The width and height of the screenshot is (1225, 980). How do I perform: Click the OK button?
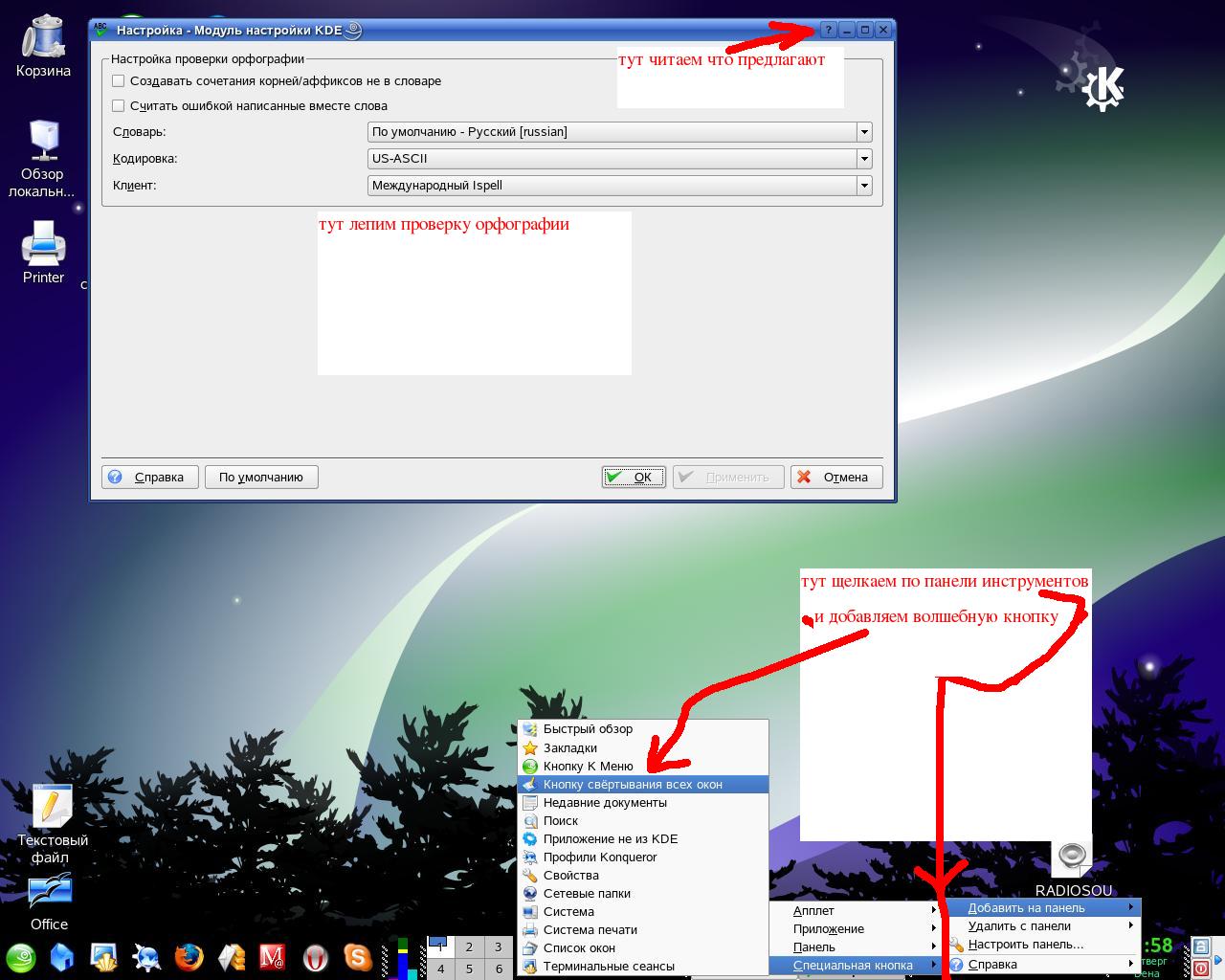[x=634, y=477]
